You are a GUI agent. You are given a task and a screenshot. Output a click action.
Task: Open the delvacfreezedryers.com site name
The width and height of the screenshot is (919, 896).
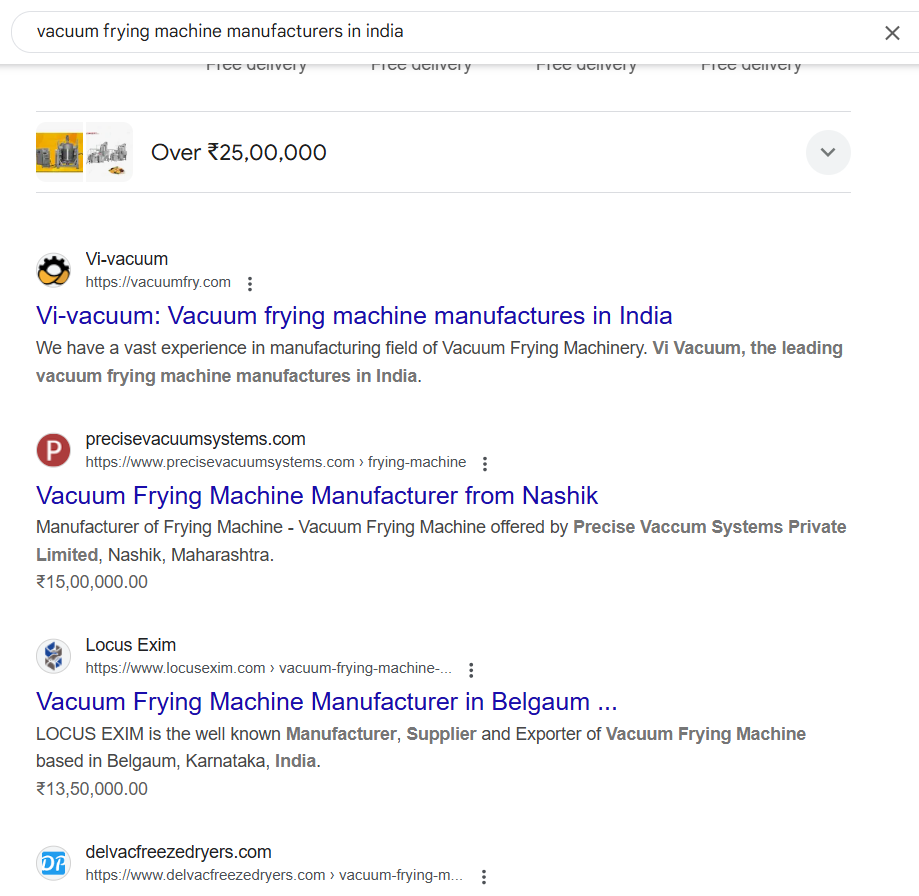pyautogui.click(x=179, y=852)
